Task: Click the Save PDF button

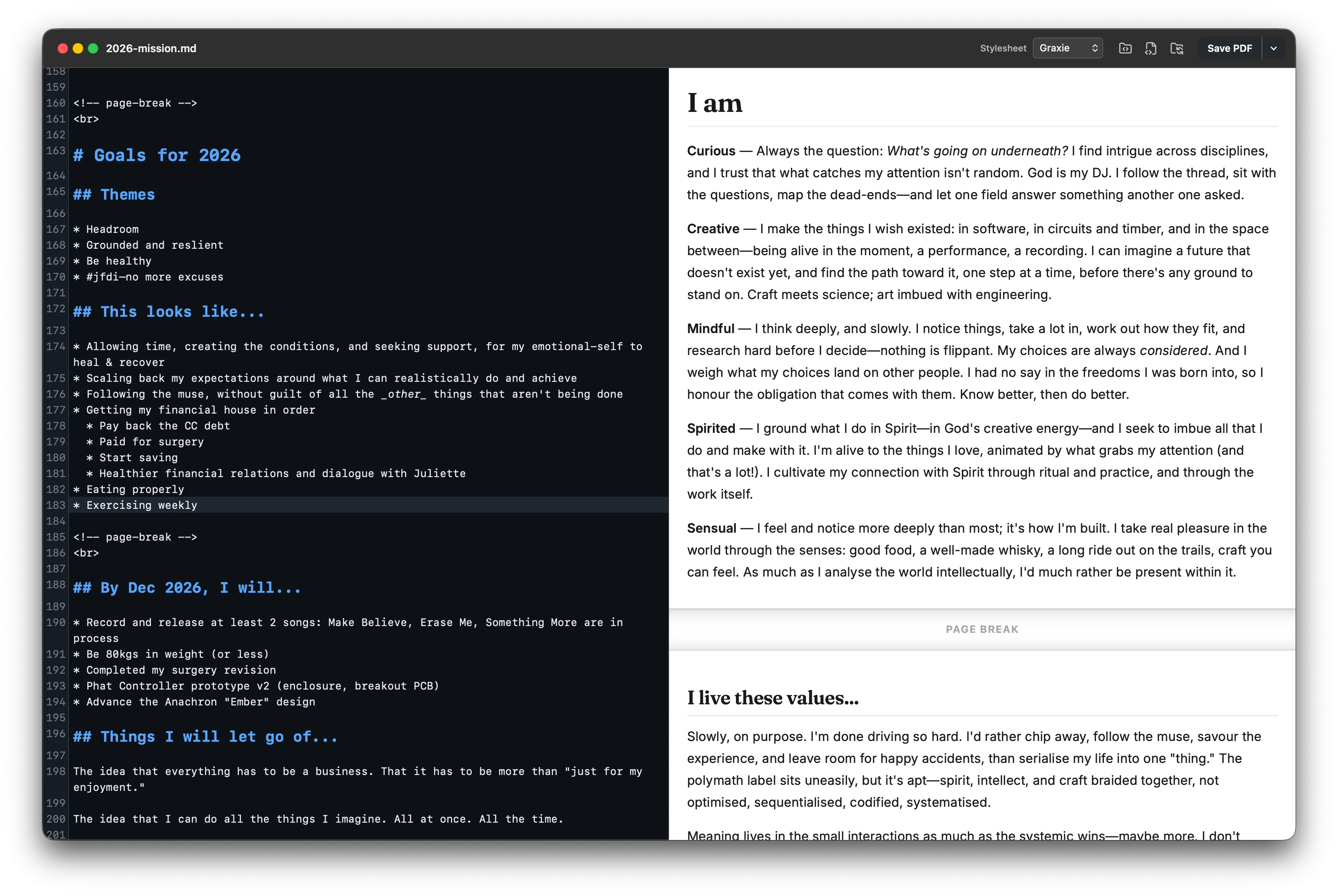Action: coord(1229,48)
